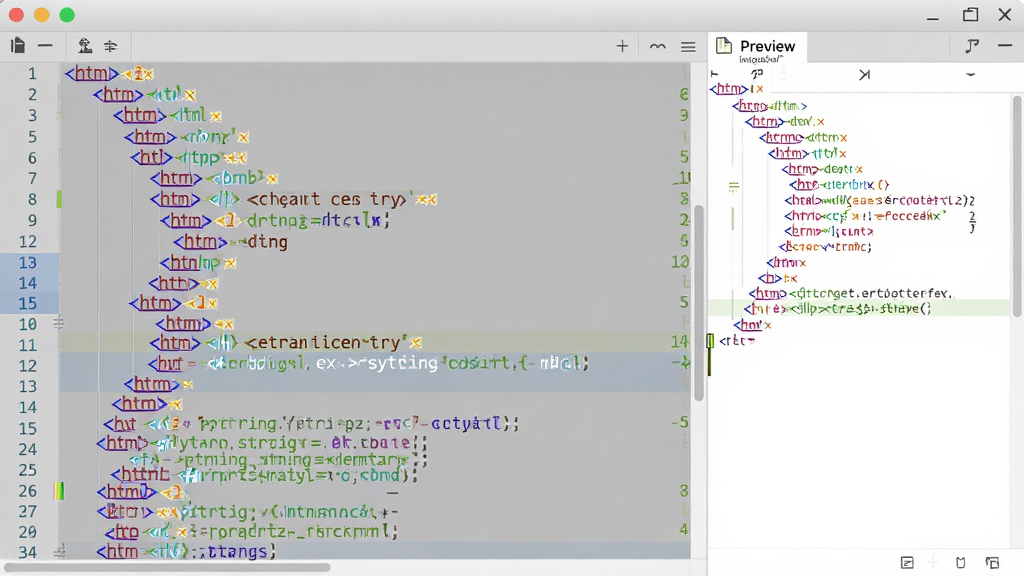Click the editor's vertical scrollbar thumb

pyautogui.click(x=698, y=302)
